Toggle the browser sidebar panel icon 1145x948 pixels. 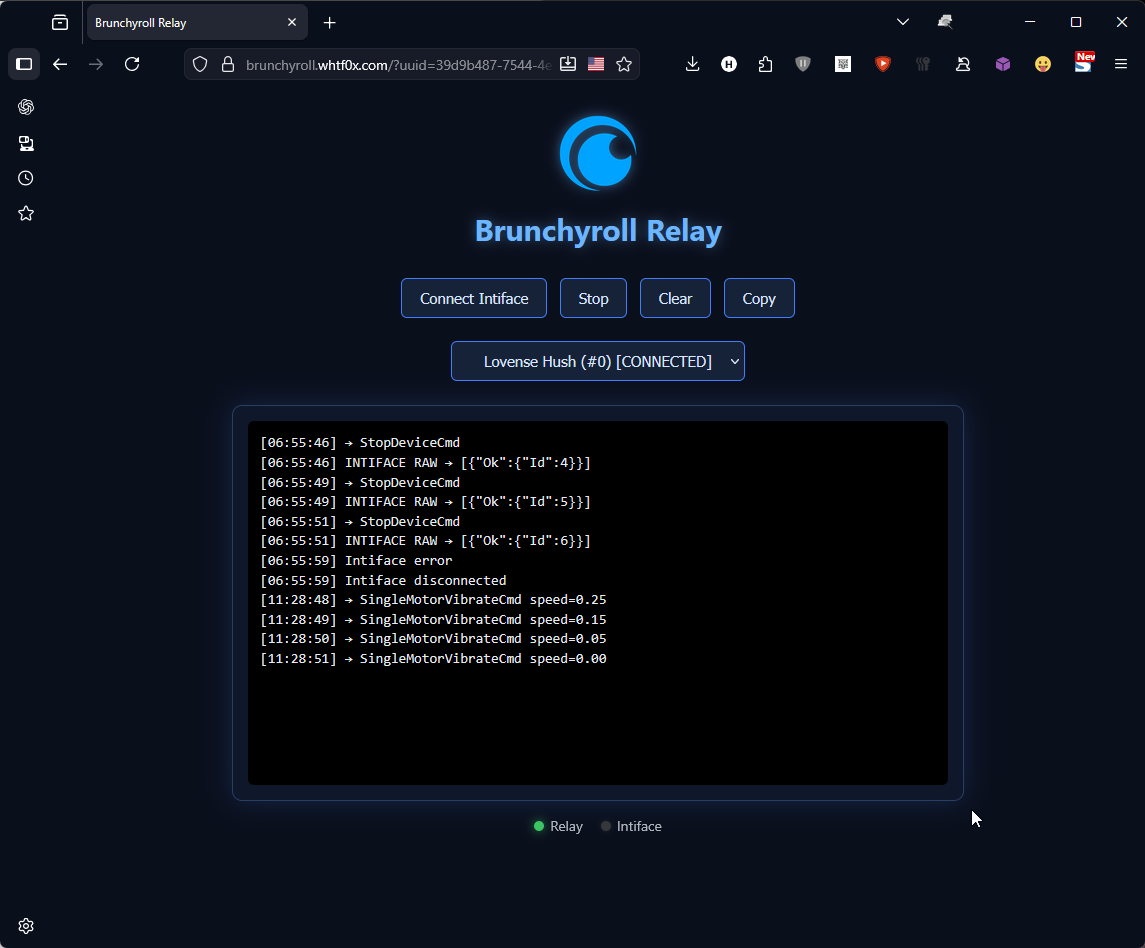pyautogui.click(x=25, y=64)
